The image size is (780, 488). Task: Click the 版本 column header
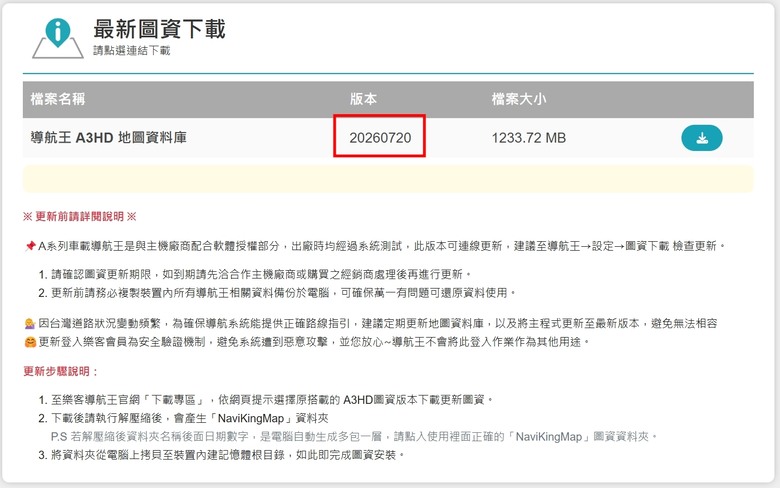tap(363, 99)
